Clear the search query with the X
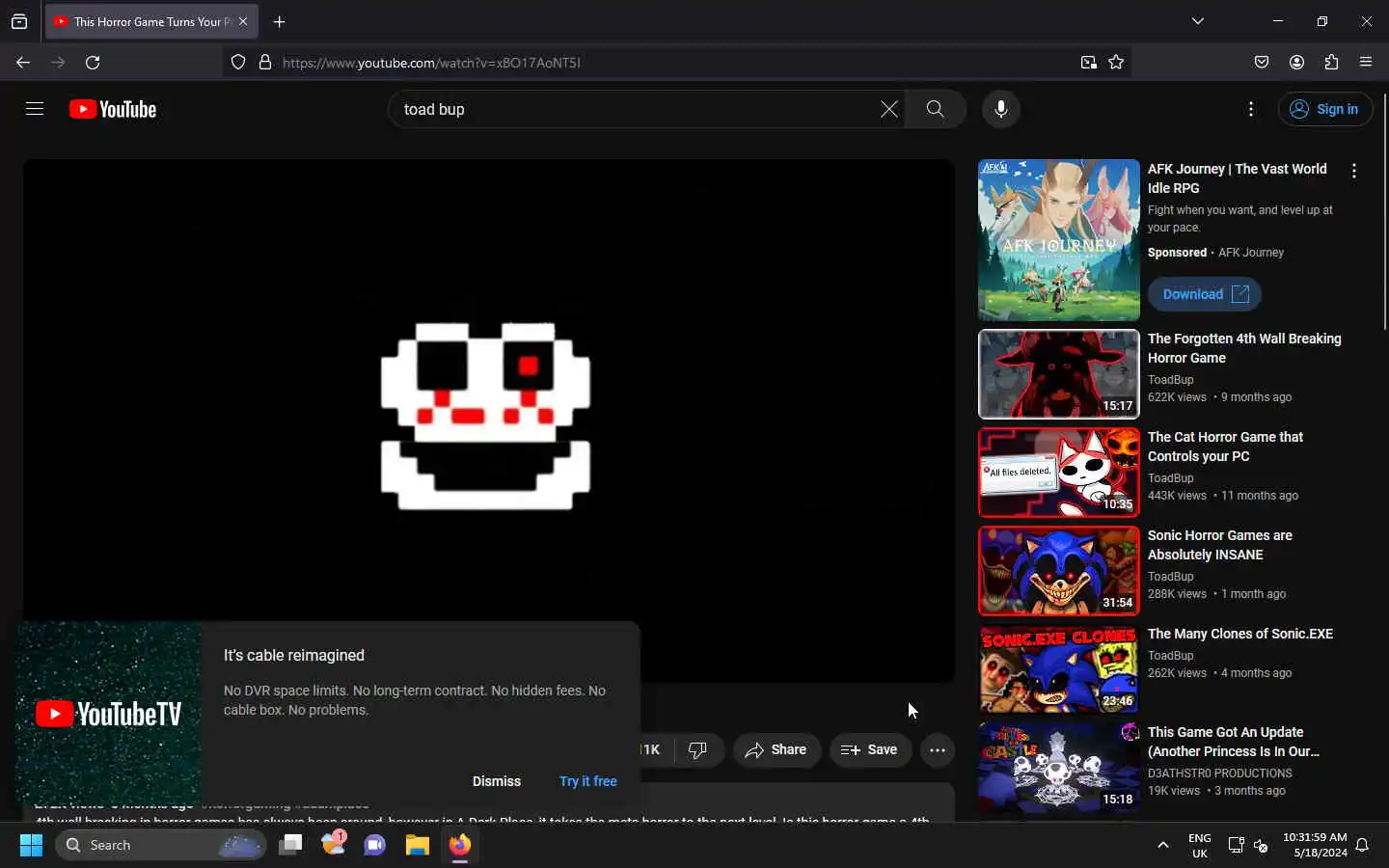The image size is (1389, 868). (888, 109)
